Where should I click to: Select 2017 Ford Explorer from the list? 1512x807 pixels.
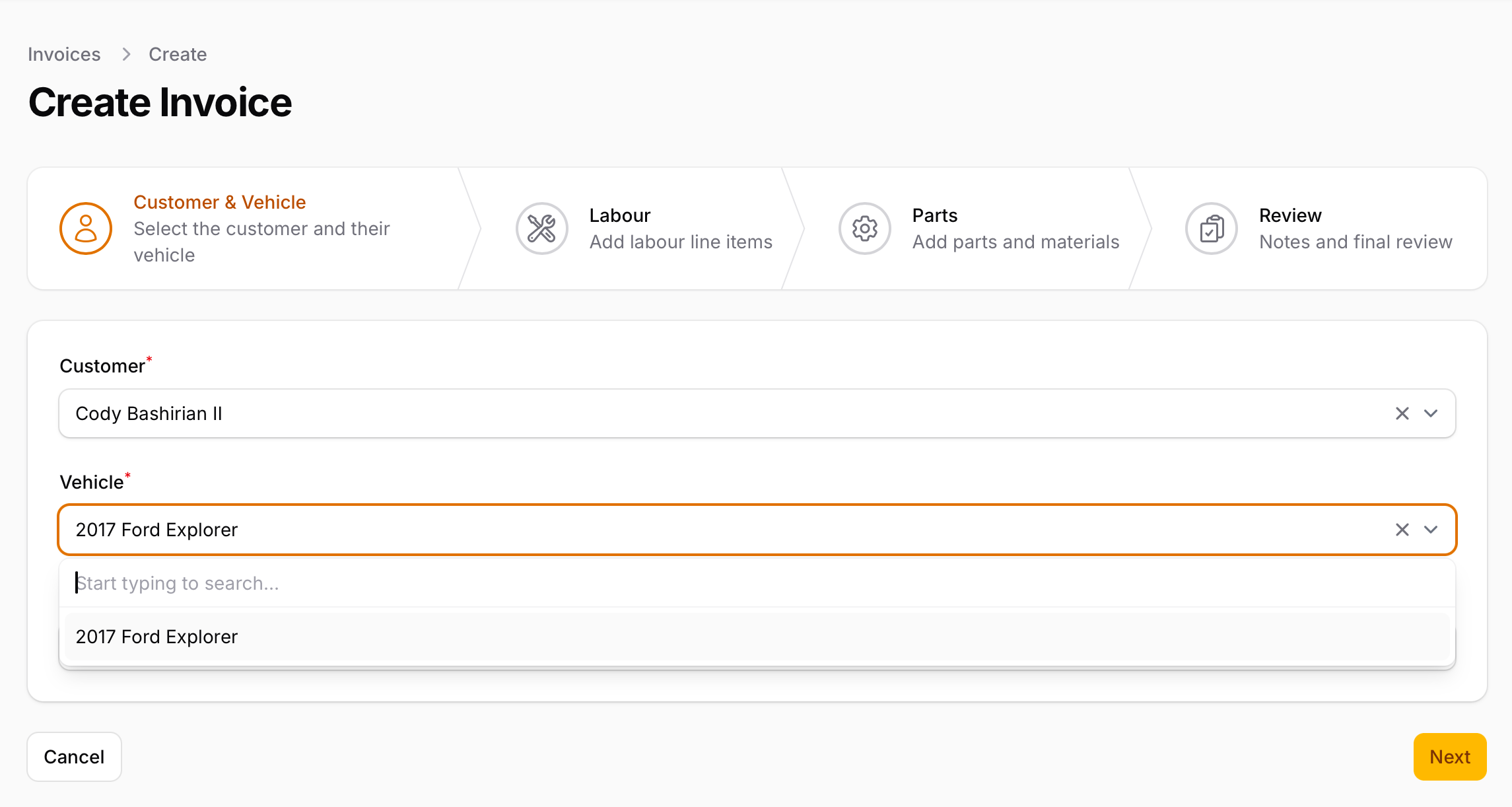[x=156, y=637]
